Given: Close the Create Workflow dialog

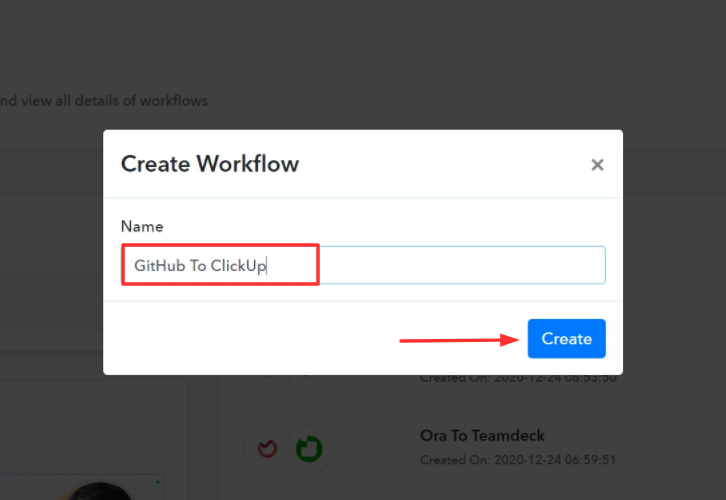Looking at the screenshot, I should pos(597,165).
